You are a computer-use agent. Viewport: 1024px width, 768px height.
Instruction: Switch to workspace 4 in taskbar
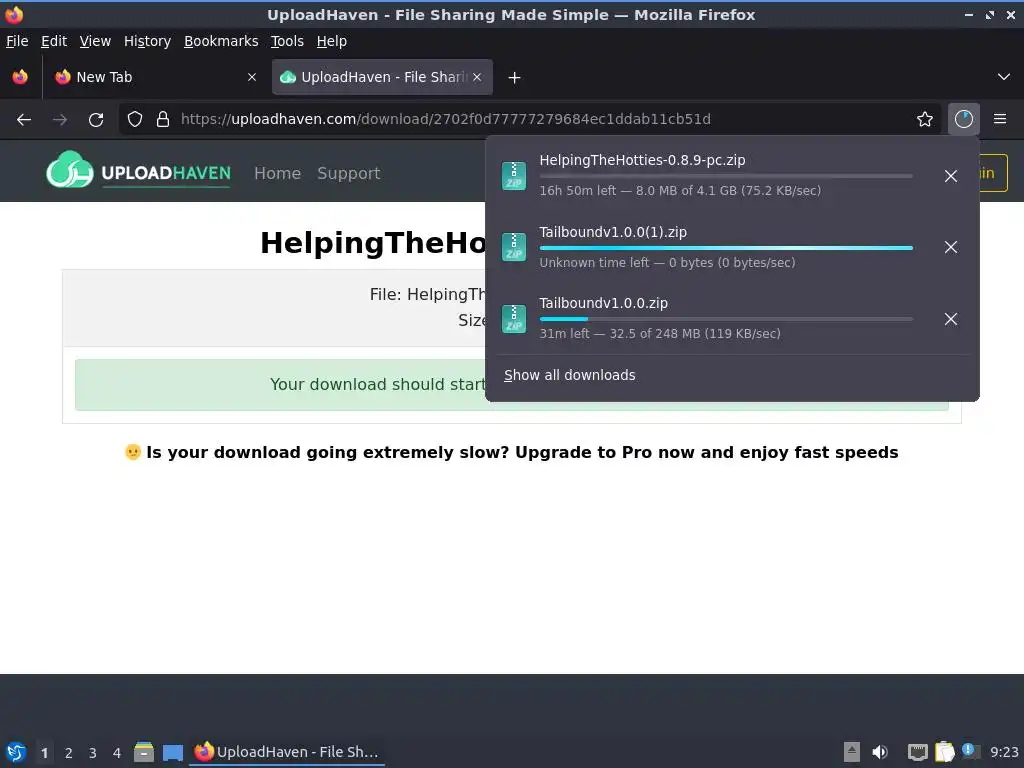pos(117,753)
